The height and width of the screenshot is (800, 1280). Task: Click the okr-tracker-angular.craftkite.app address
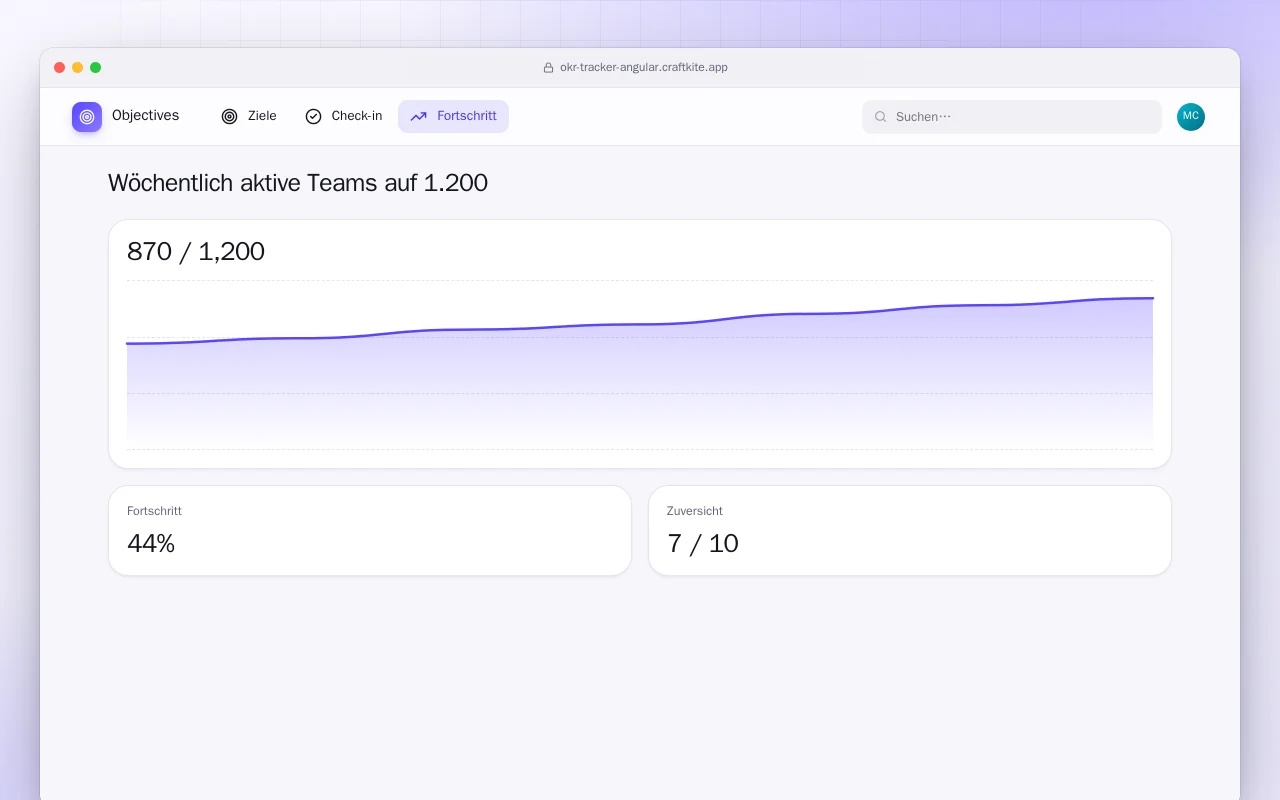(644, 68)
